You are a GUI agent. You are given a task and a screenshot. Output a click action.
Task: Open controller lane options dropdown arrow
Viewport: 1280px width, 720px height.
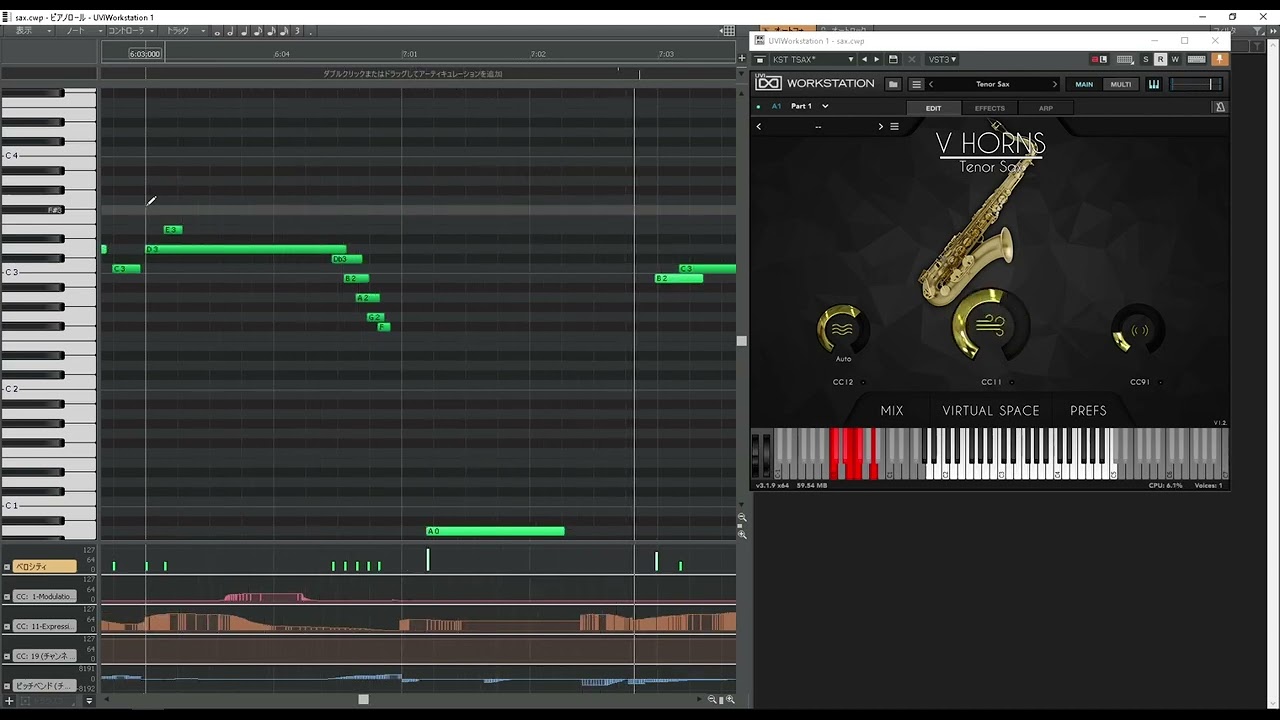coord(89,701)
